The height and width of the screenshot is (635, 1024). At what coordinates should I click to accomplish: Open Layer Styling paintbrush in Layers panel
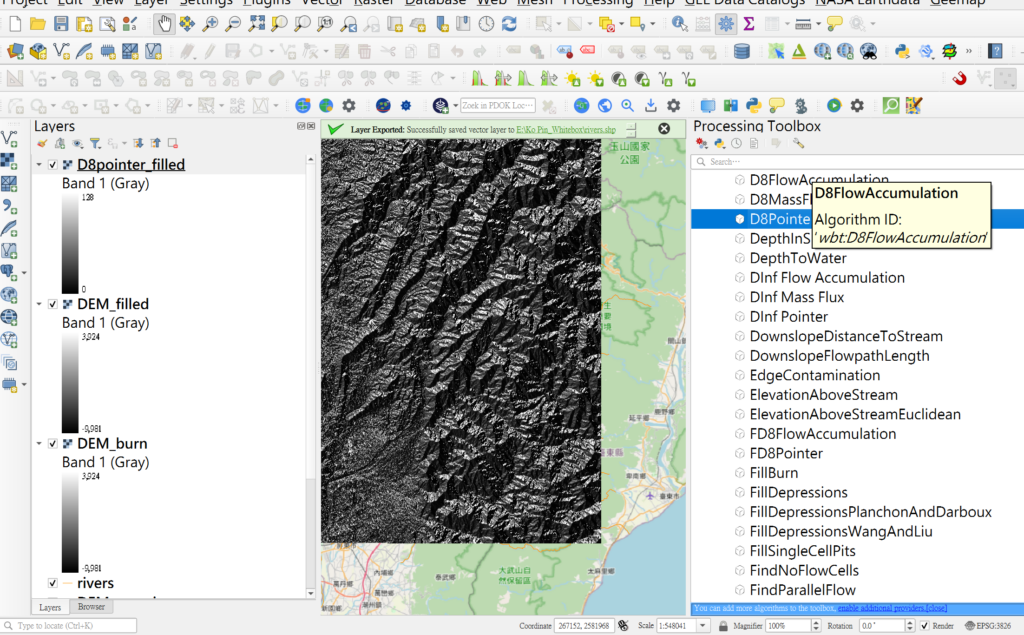click(42, 144)
